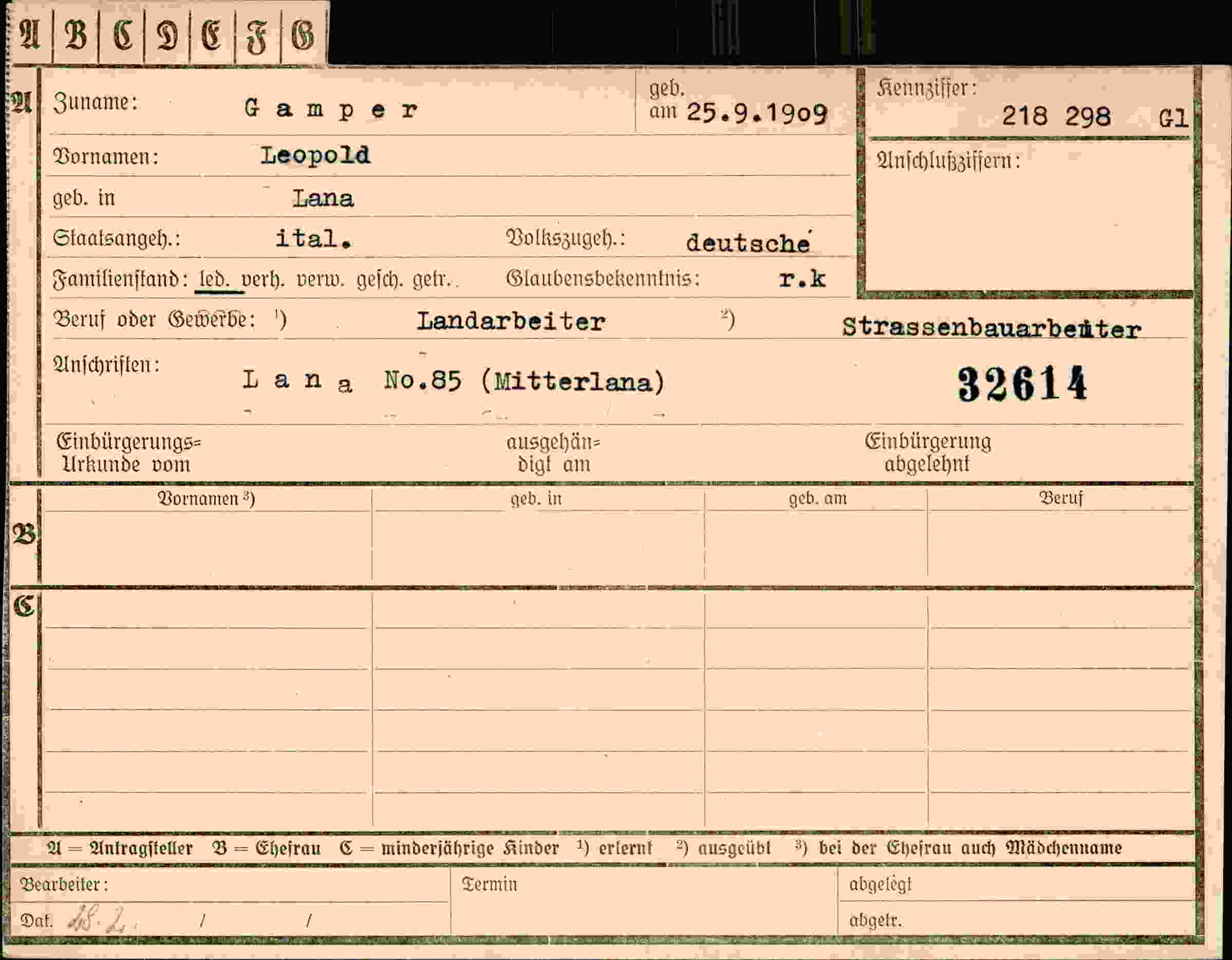Click the 'B = Ehefrau' legend text

[x=267, y=848]
